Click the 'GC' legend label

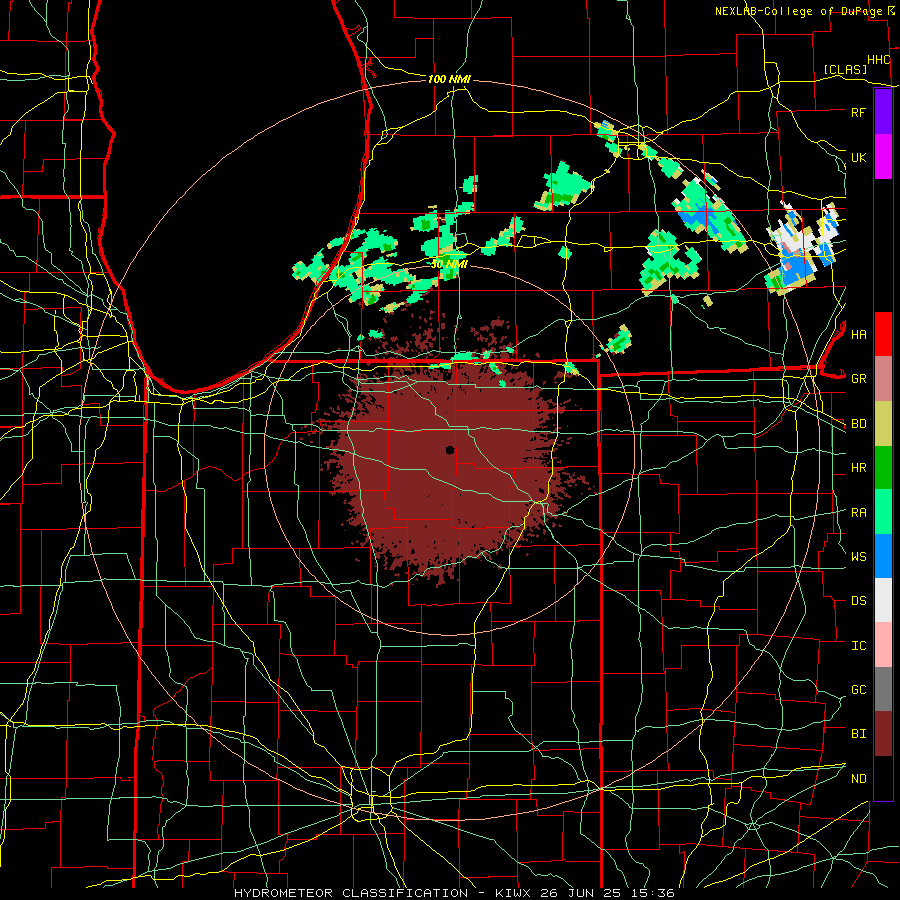click(859, 689)
